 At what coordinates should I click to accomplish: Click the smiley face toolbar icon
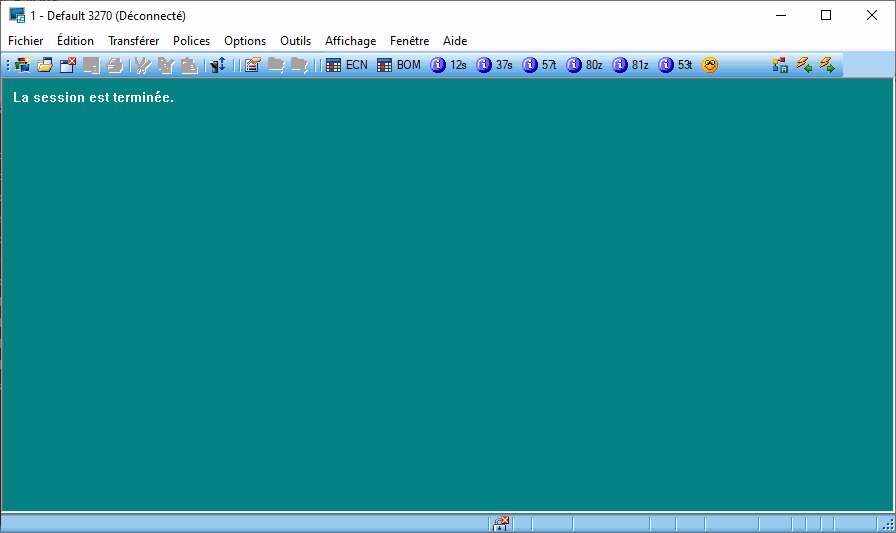710,65
